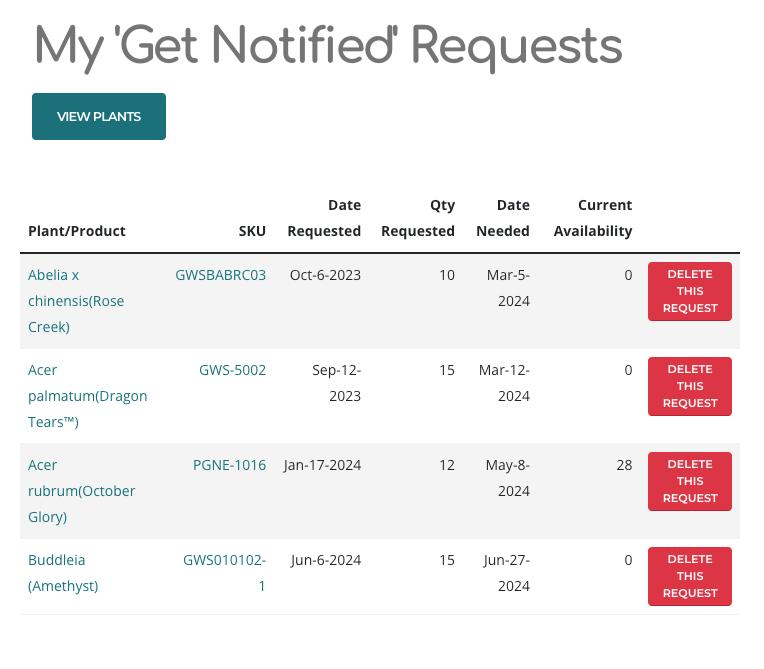
Task: Click the Qty Requested column header
Action: tap(418, 218)
